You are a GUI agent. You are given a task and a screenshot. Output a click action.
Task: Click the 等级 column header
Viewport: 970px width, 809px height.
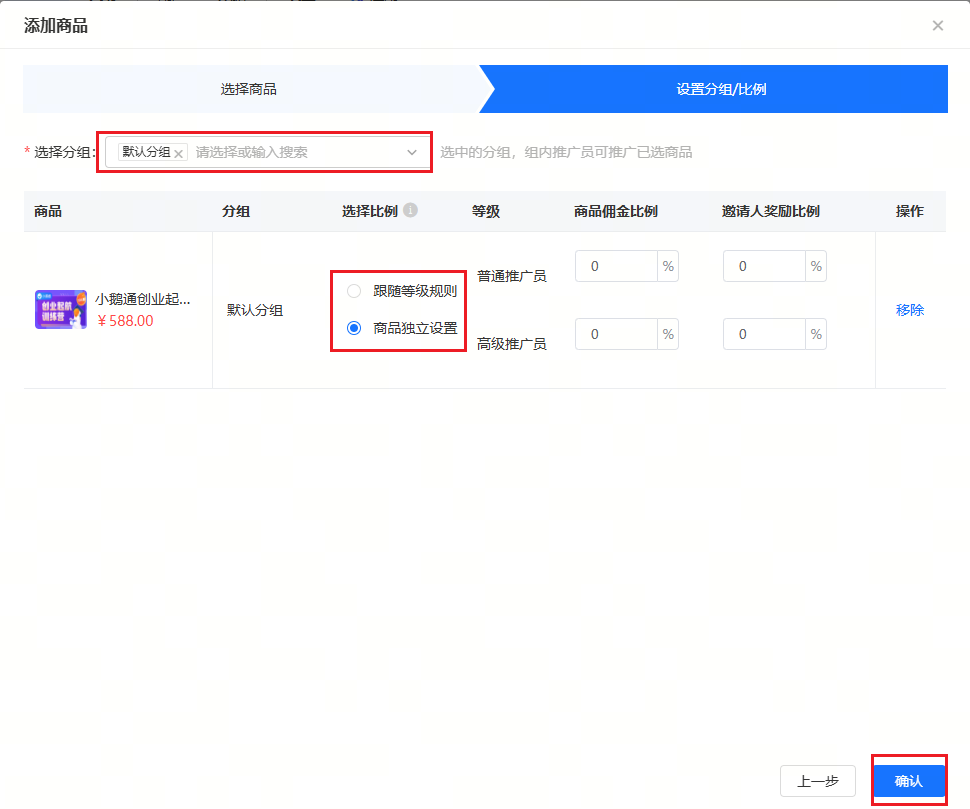(x=486, y=211)
